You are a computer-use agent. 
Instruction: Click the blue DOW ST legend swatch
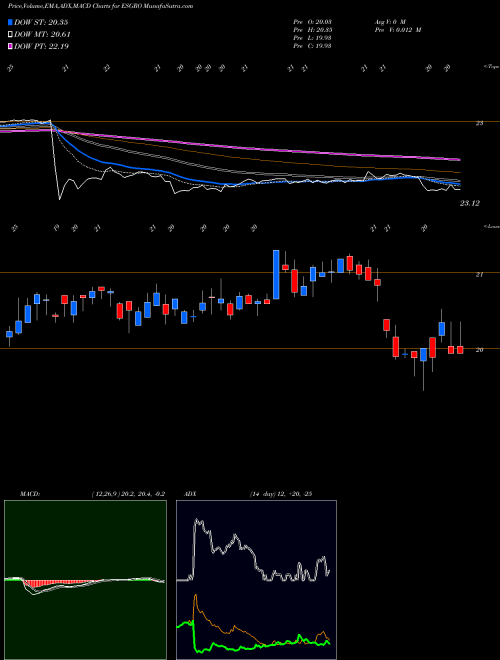[10, 22]
